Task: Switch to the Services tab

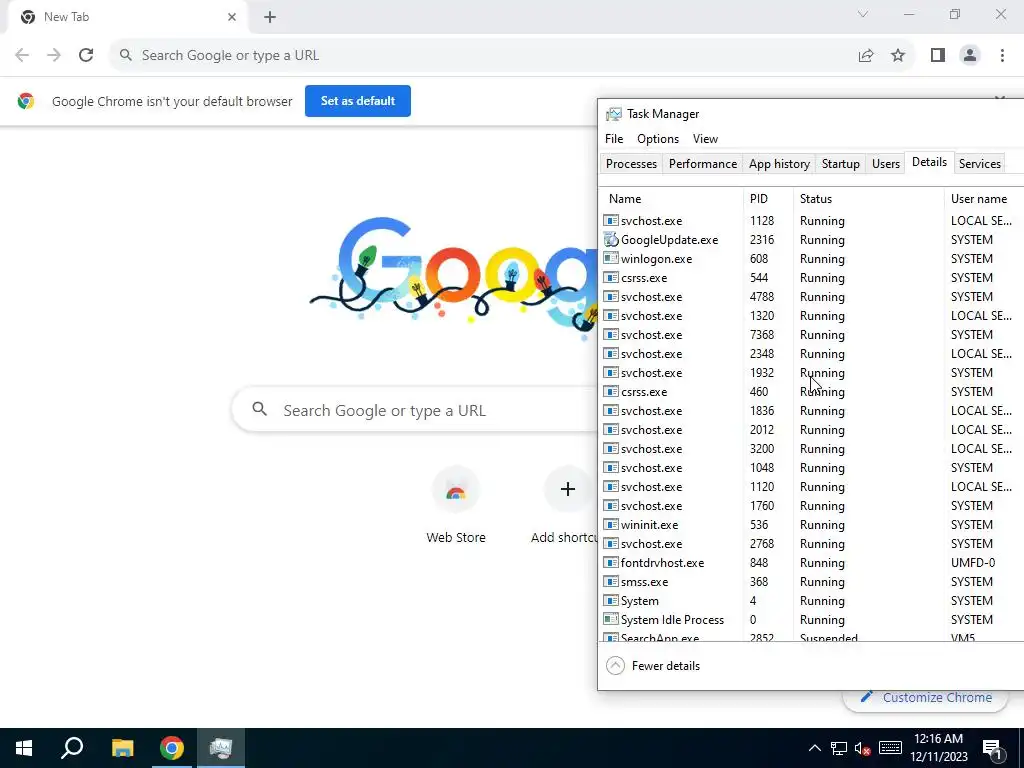Action: tap(980, 164)
